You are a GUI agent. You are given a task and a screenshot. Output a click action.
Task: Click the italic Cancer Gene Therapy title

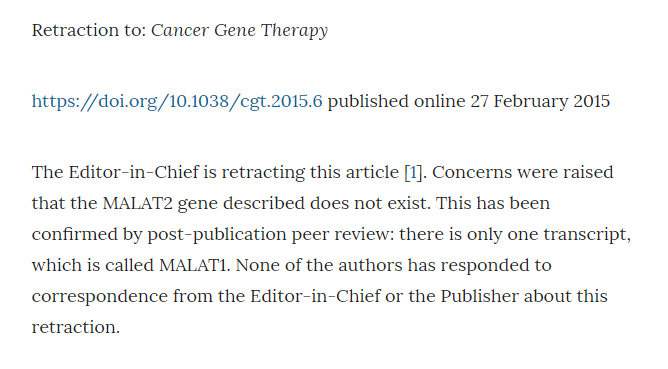(x=239, y=31)
